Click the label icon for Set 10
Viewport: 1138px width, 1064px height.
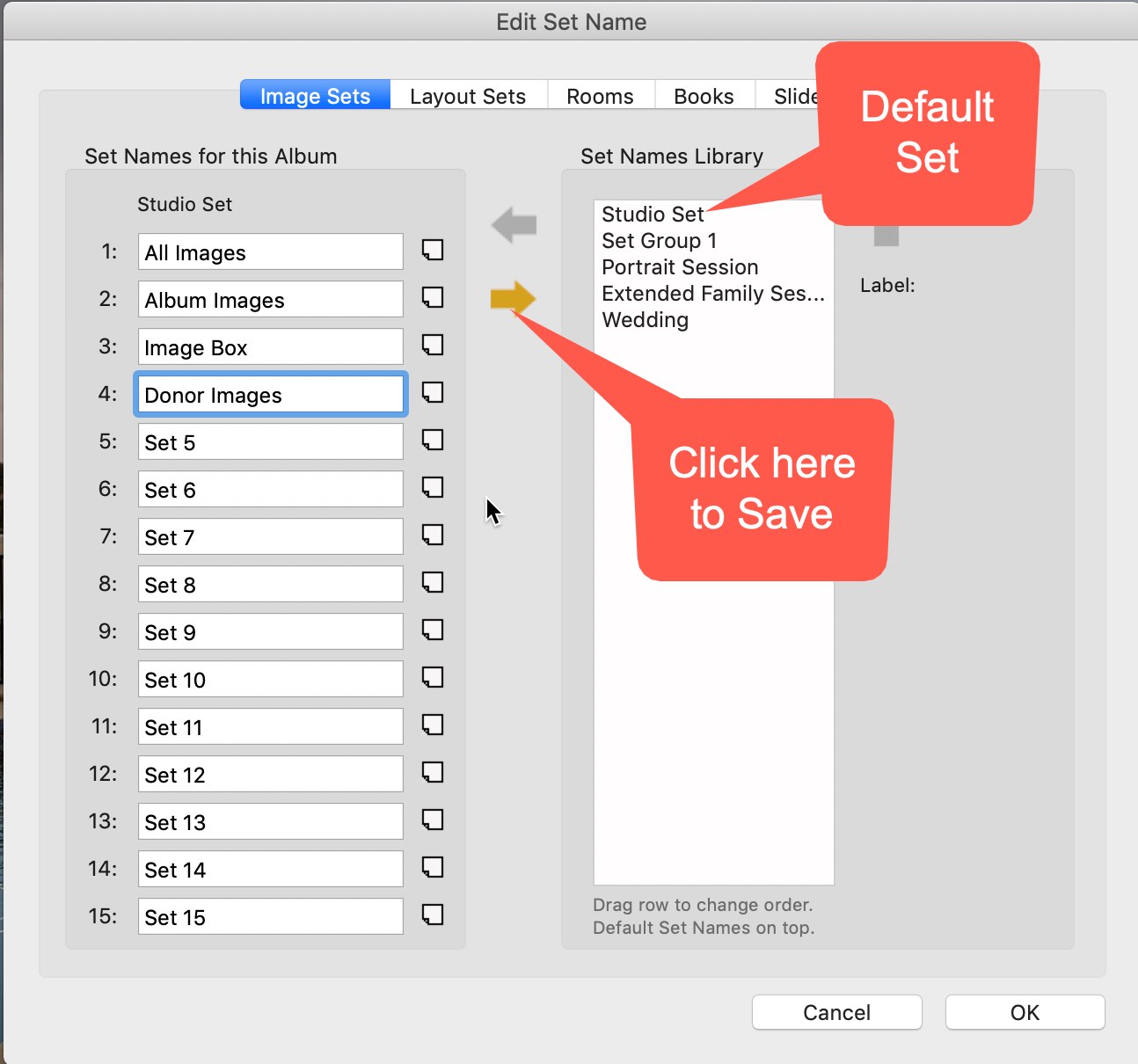coord(432,678)
